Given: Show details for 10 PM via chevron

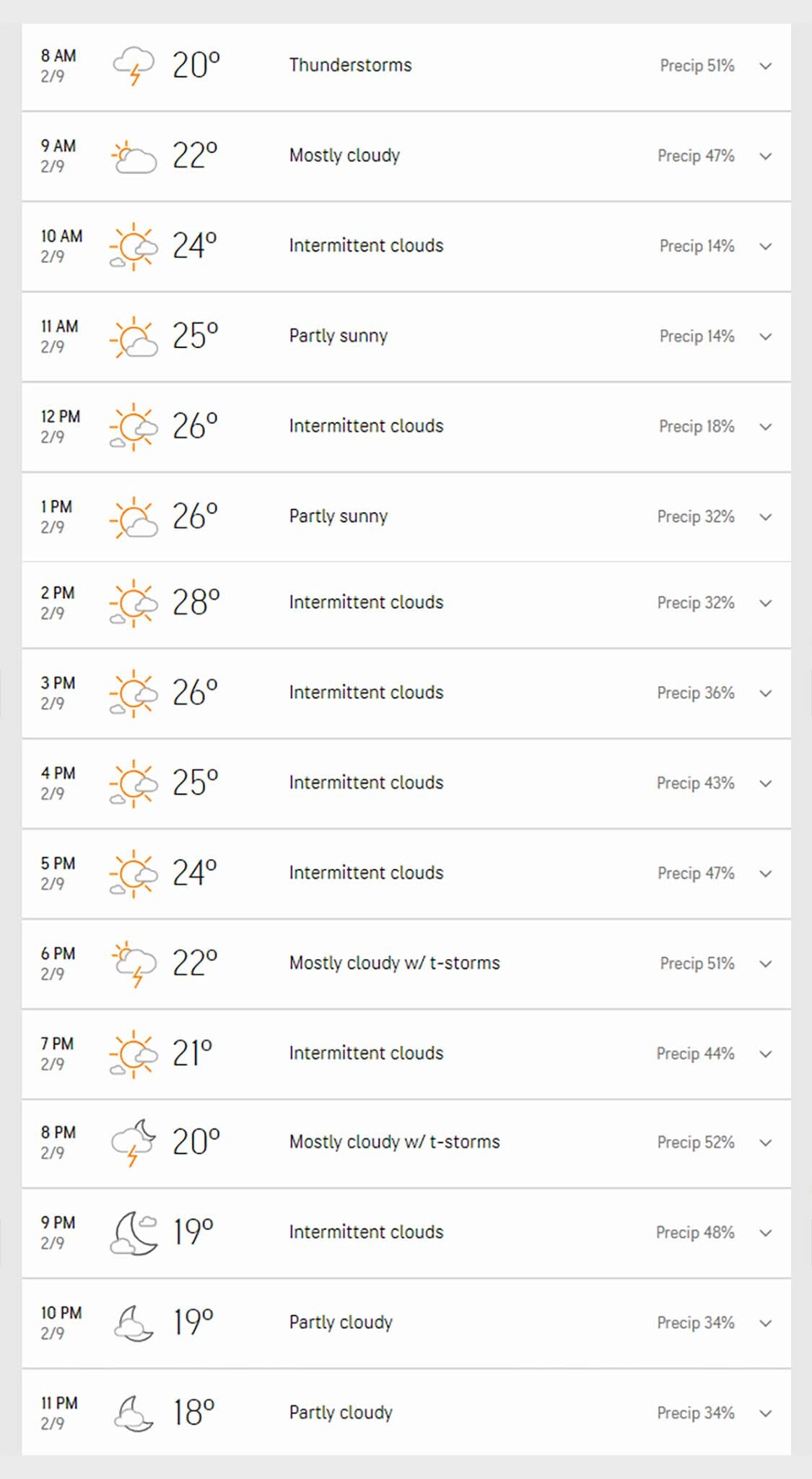Looking at the screenshot, I should click(x=766, y=1323).
